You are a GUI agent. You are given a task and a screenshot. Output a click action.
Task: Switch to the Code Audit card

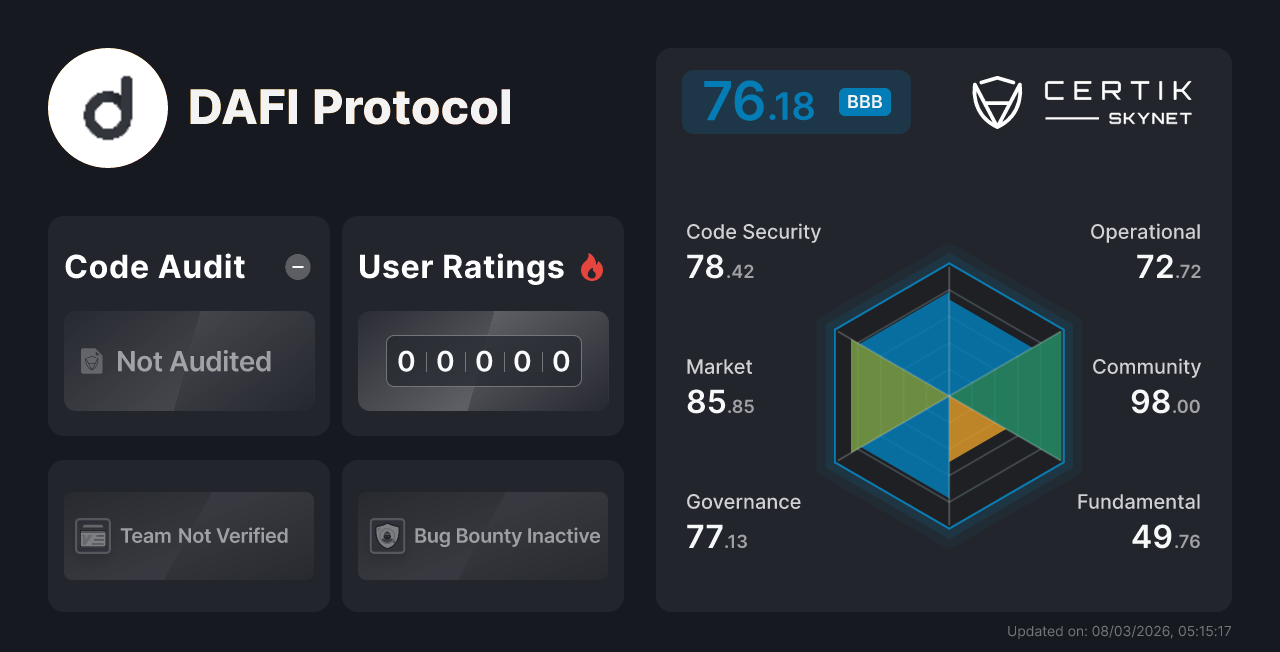coord(188,325)
